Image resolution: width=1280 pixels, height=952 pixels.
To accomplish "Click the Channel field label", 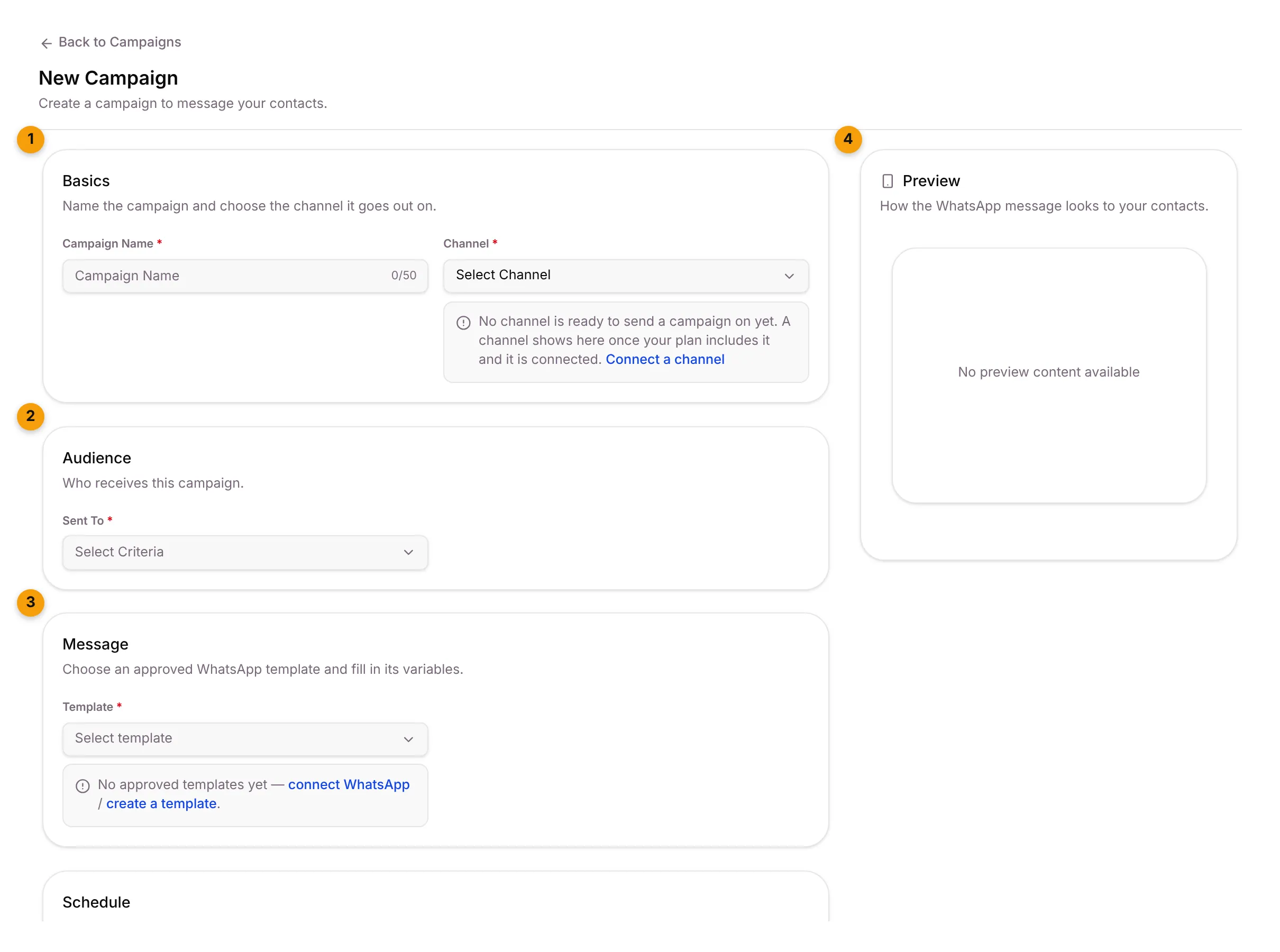I will pos(465,244).
